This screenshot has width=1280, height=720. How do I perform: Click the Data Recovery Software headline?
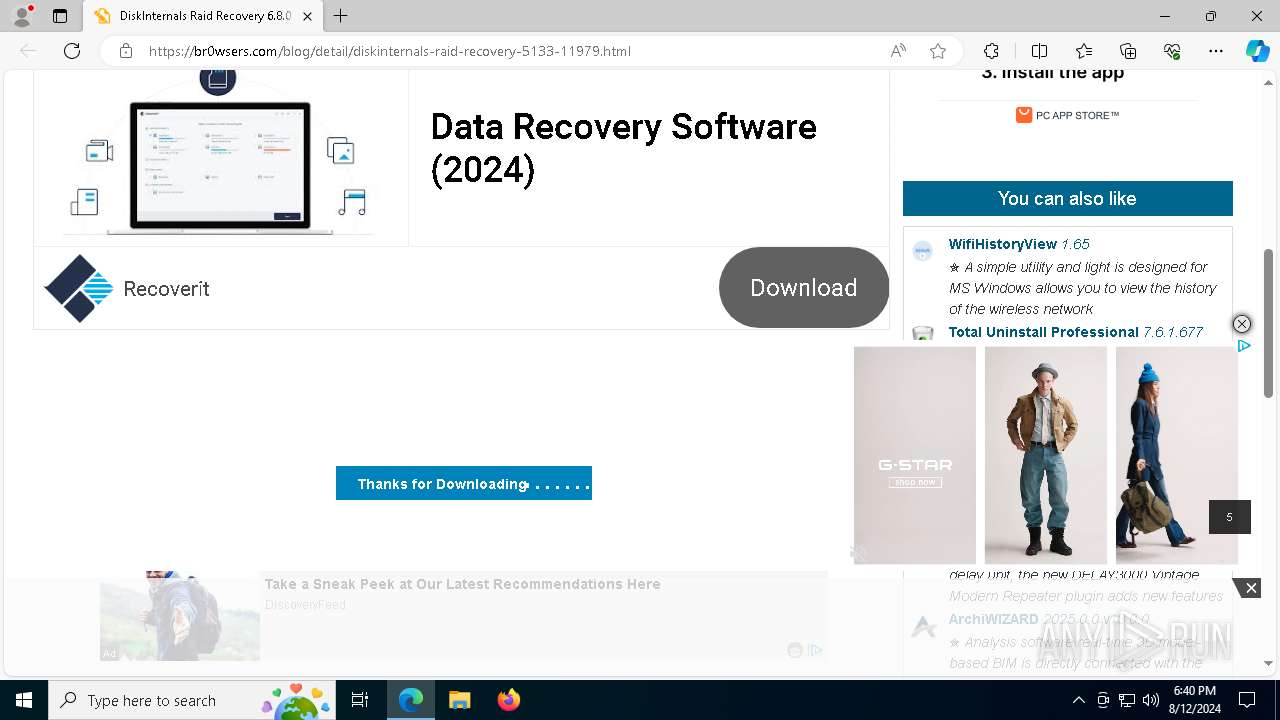click(x=623, y=148)
